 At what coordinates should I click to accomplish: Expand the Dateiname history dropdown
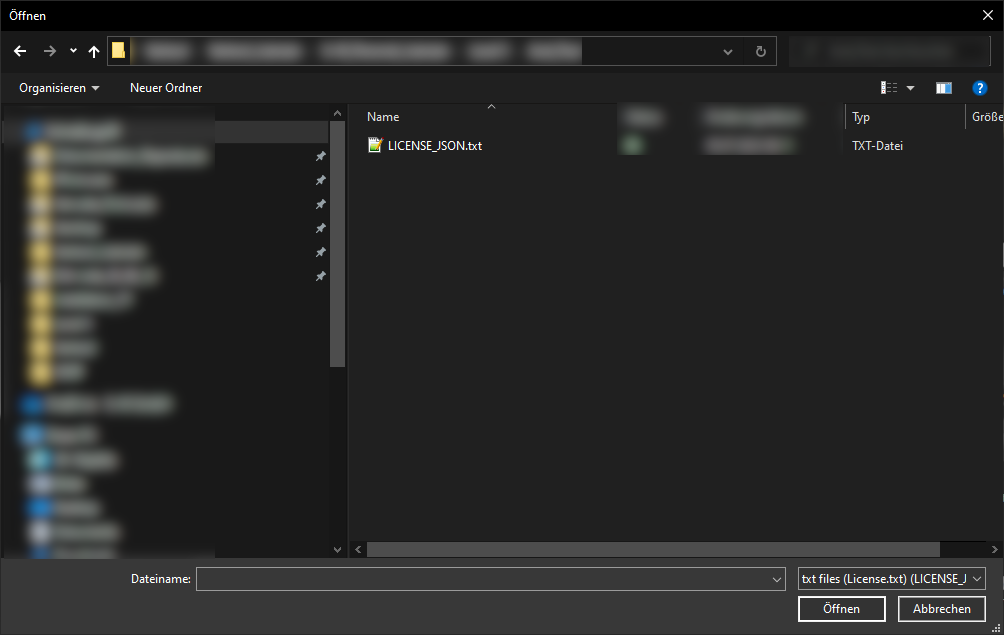(x=778, y=579)
